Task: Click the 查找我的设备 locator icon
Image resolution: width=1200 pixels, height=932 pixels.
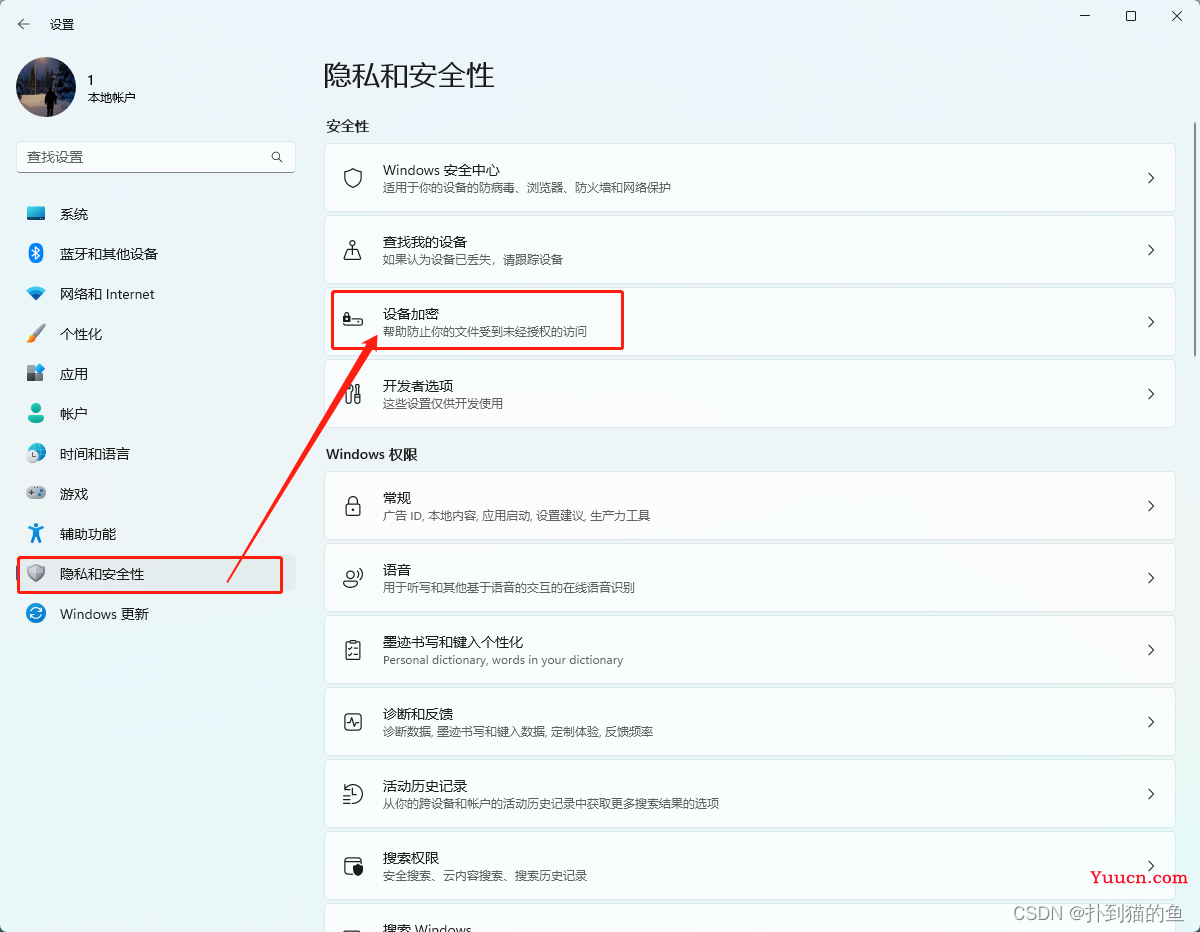Action: click(353, 250)
